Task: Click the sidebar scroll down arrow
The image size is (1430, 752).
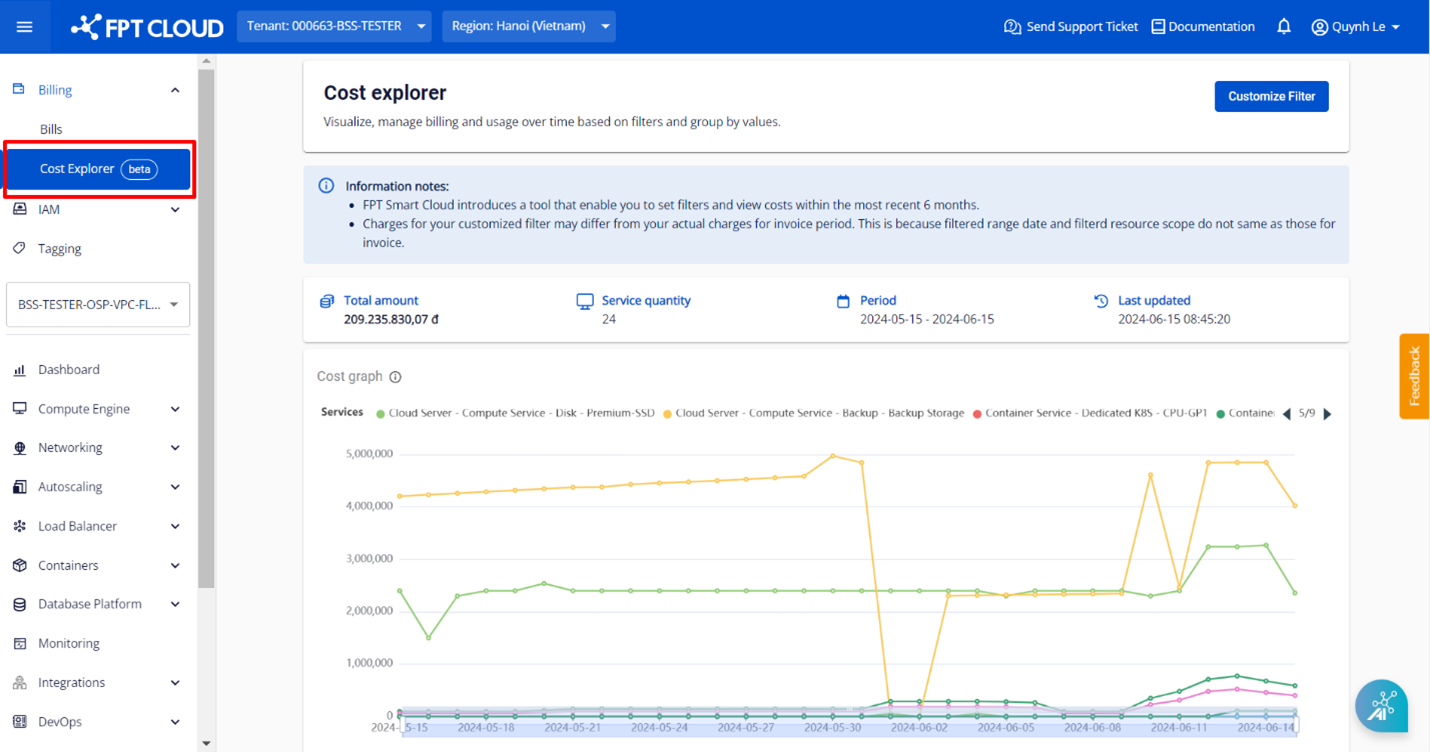Action: click(206, 743)
